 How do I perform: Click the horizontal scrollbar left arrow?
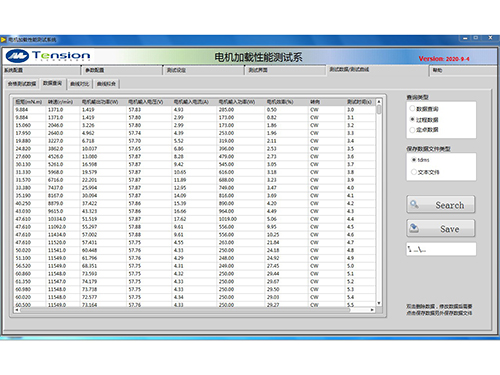tap(17, 310)
